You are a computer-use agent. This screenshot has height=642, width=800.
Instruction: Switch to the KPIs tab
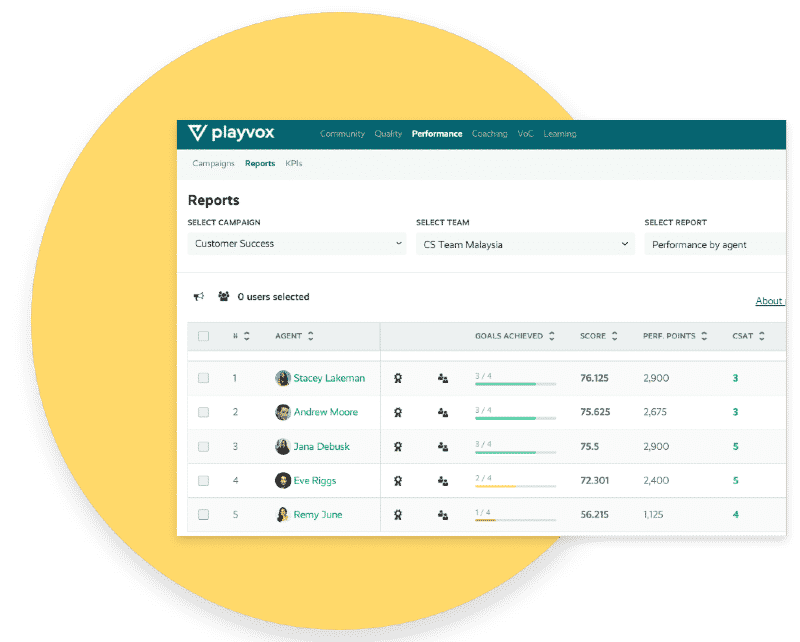[294, 163]
